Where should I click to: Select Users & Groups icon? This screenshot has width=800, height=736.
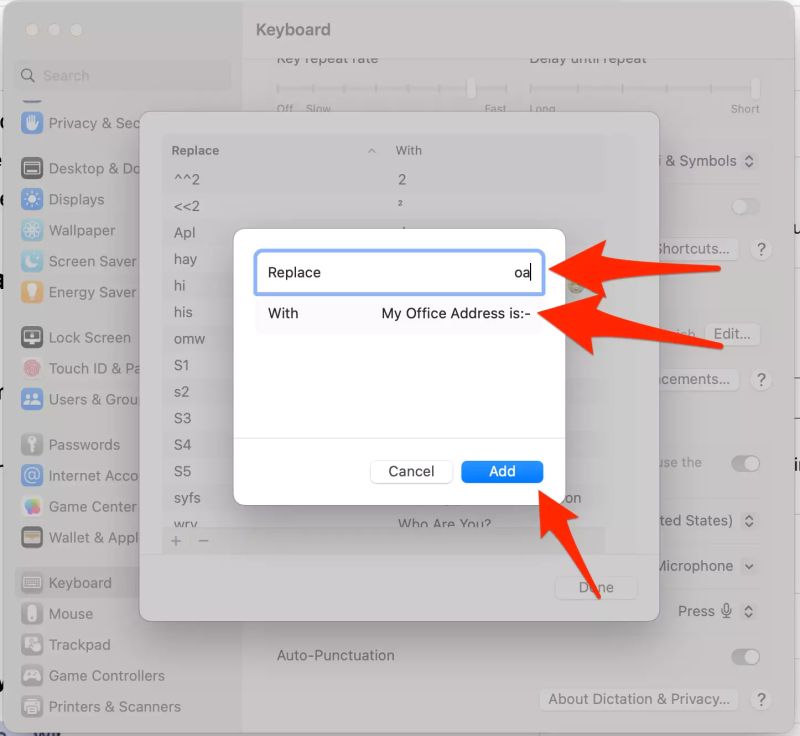point(32,399)
